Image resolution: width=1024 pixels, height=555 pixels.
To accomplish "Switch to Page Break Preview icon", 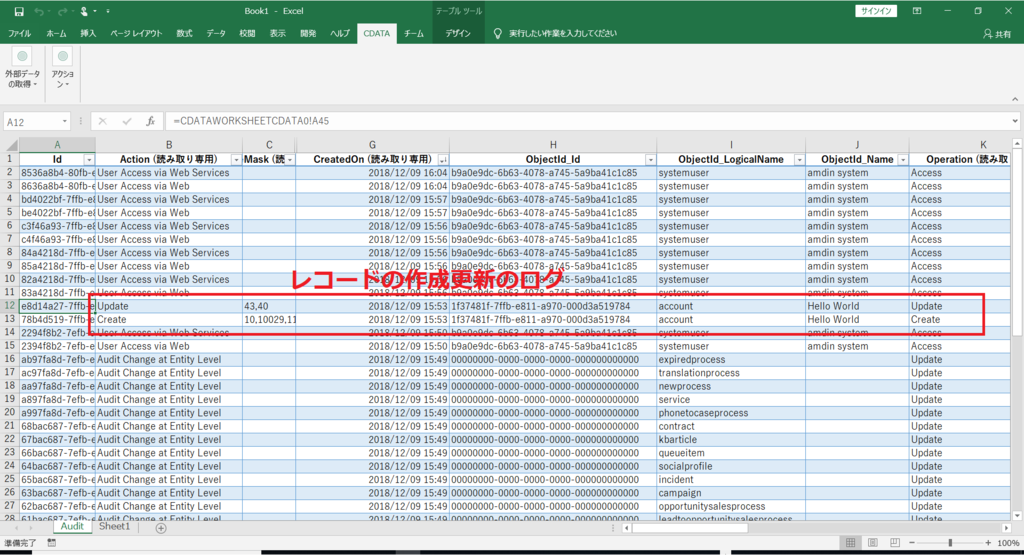I will 895,543.
